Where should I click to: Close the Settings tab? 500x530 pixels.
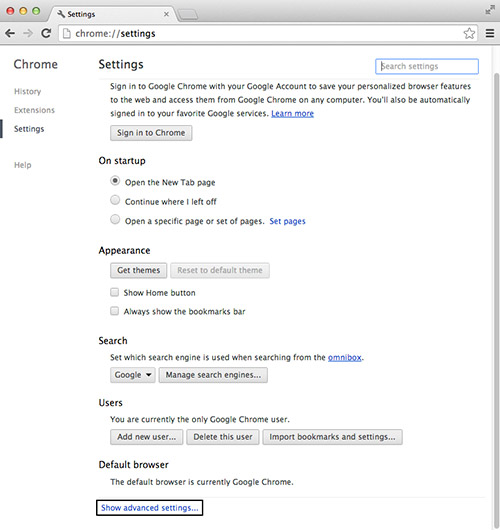[x=166, y=14]
